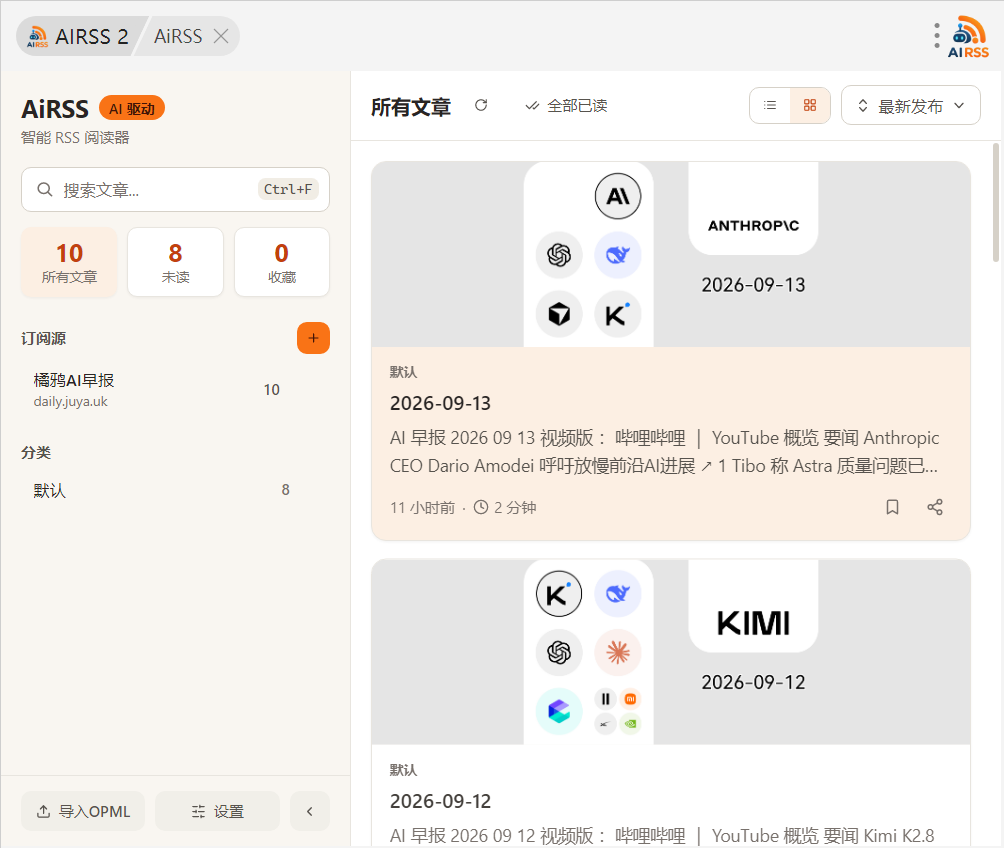The image size is (1004, 848).
Task: Open the 2026-09-13 article title
Action: pos(440,404)
